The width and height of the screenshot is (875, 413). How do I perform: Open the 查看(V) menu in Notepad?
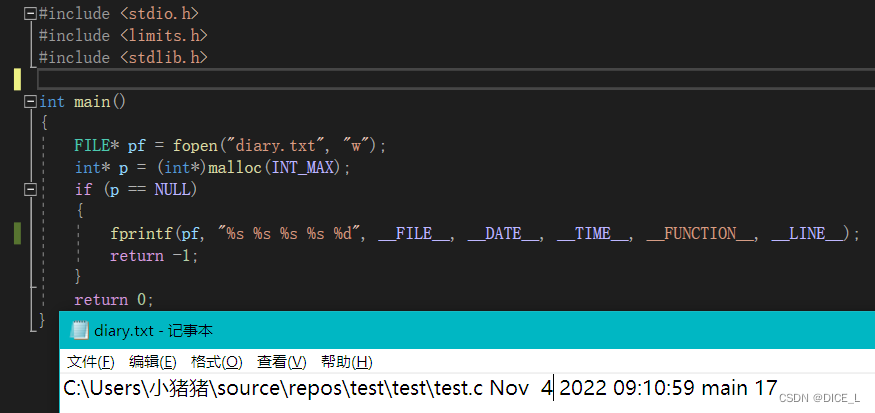[x=282, y=362]
